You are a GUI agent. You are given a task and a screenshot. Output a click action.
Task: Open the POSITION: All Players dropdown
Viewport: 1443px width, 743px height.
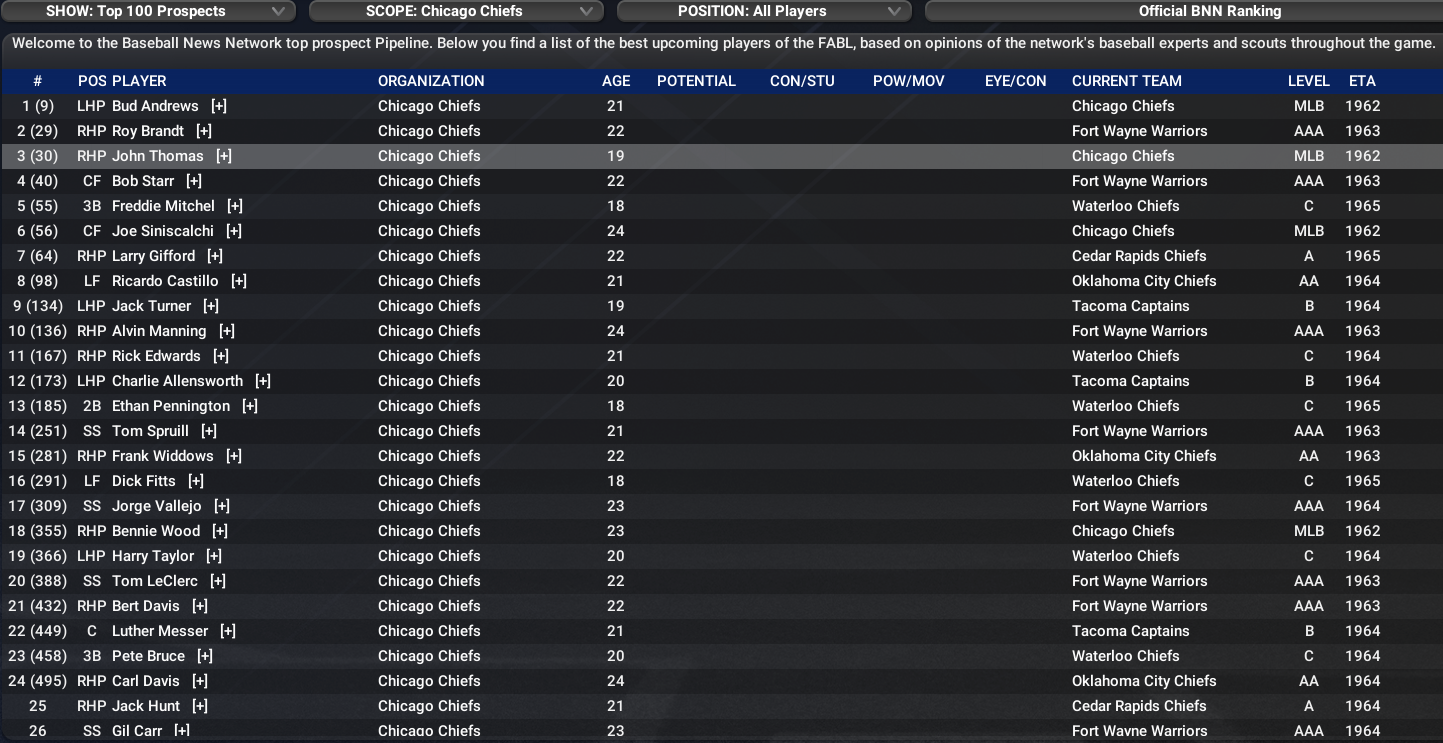click(764, 11)
